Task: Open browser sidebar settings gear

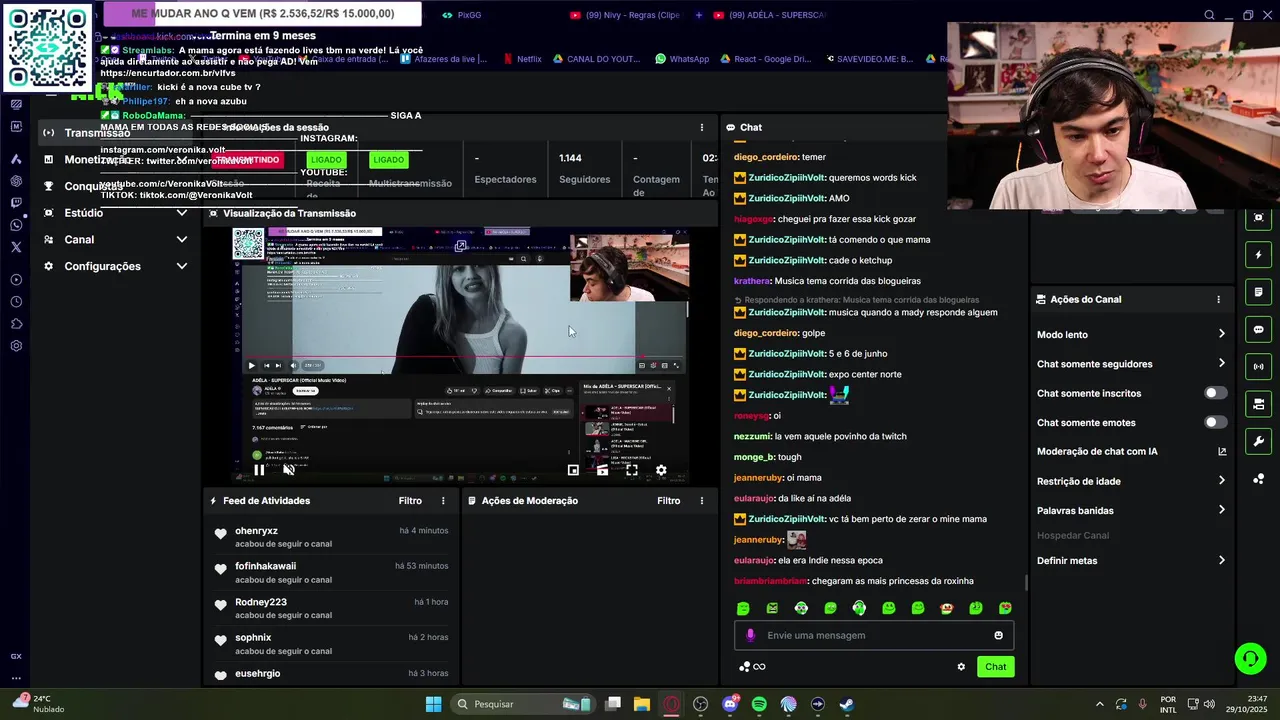Action: (x=16, y=346)
